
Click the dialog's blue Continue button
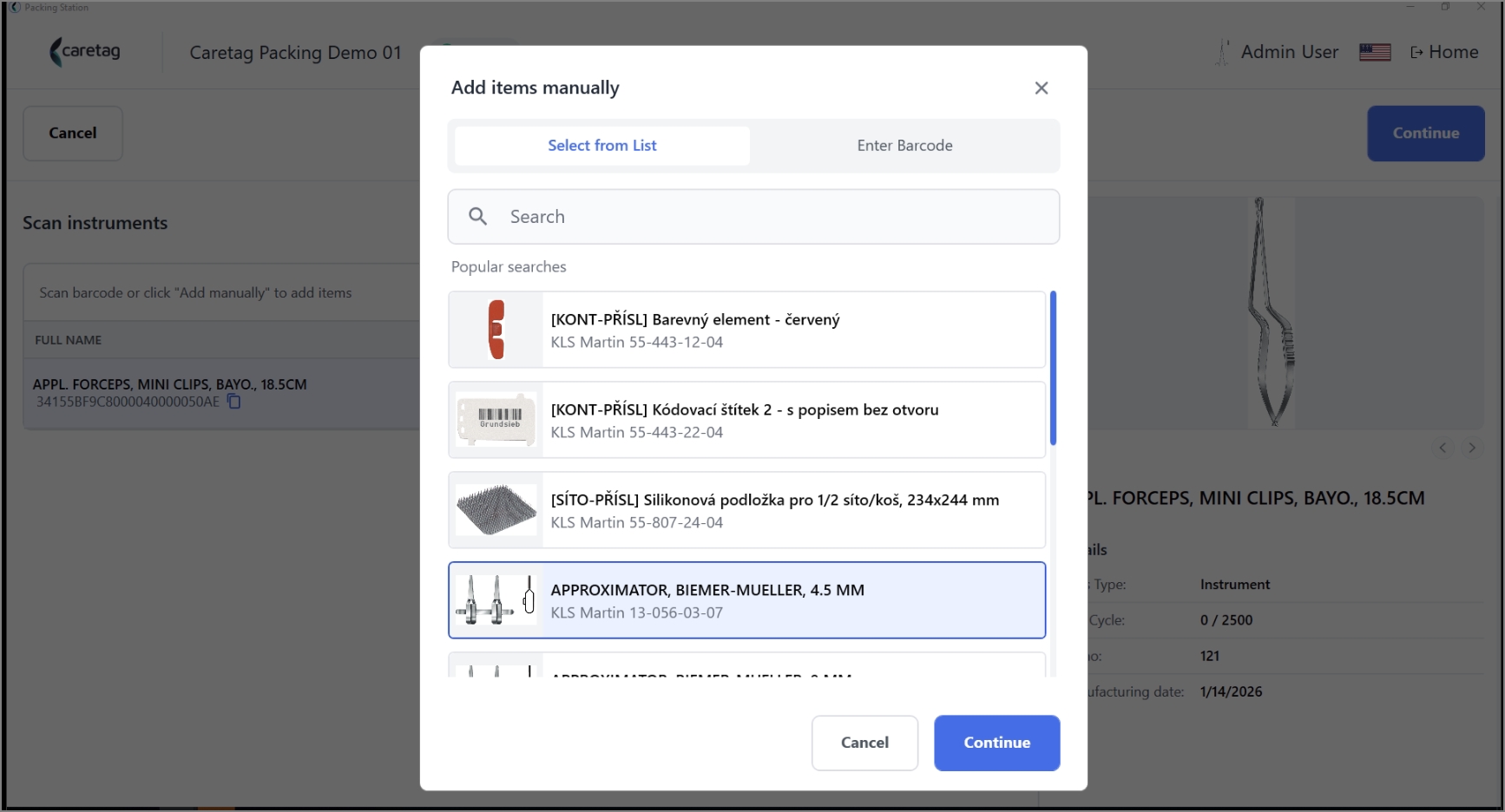(x=996, y=743)
